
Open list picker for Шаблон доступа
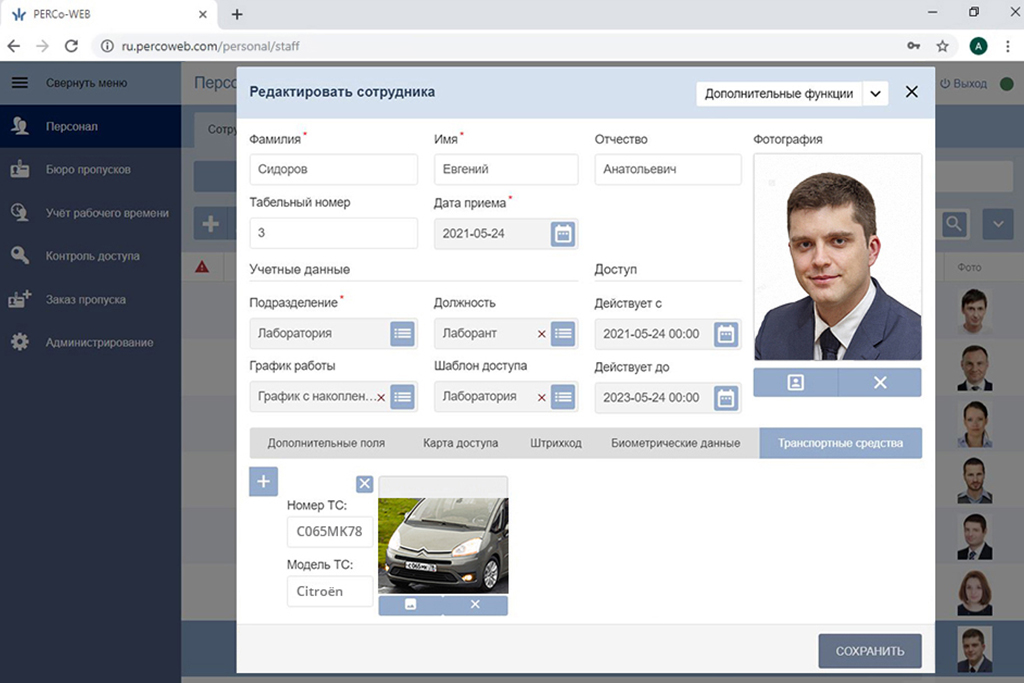tap(563, 397)
